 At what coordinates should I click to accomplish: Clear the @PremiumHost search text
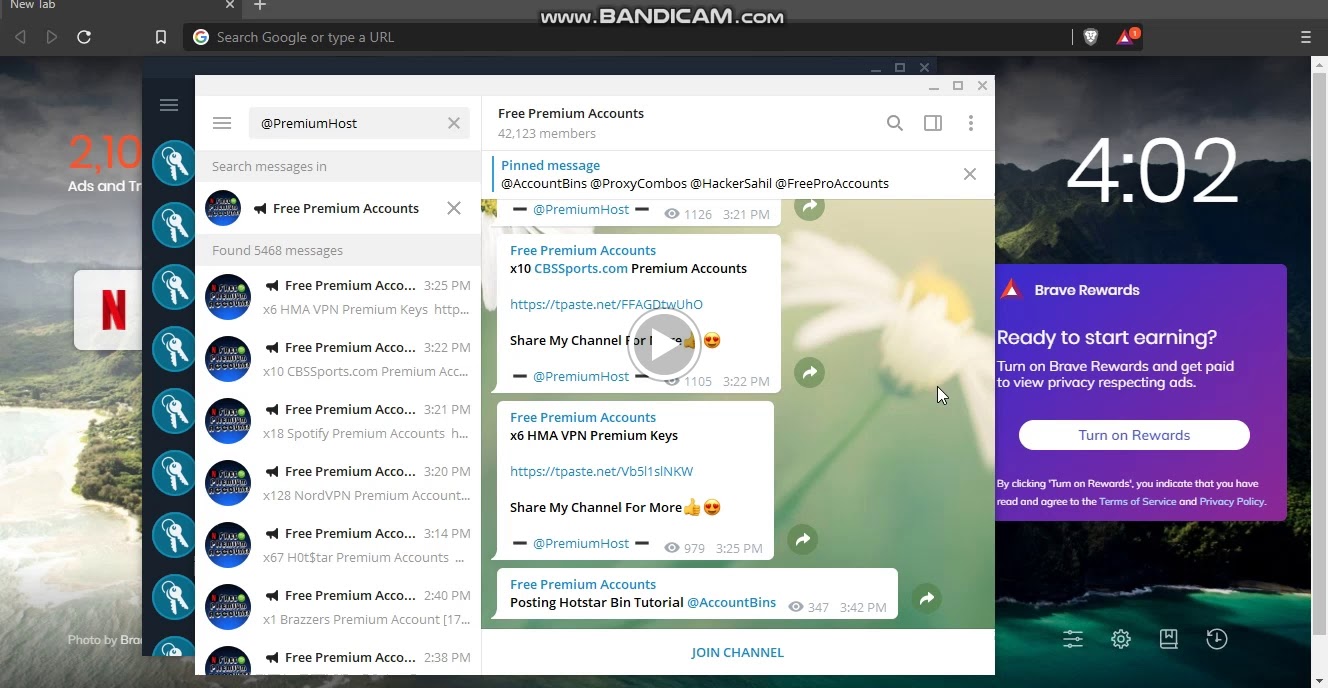click(x=454, y=123)
